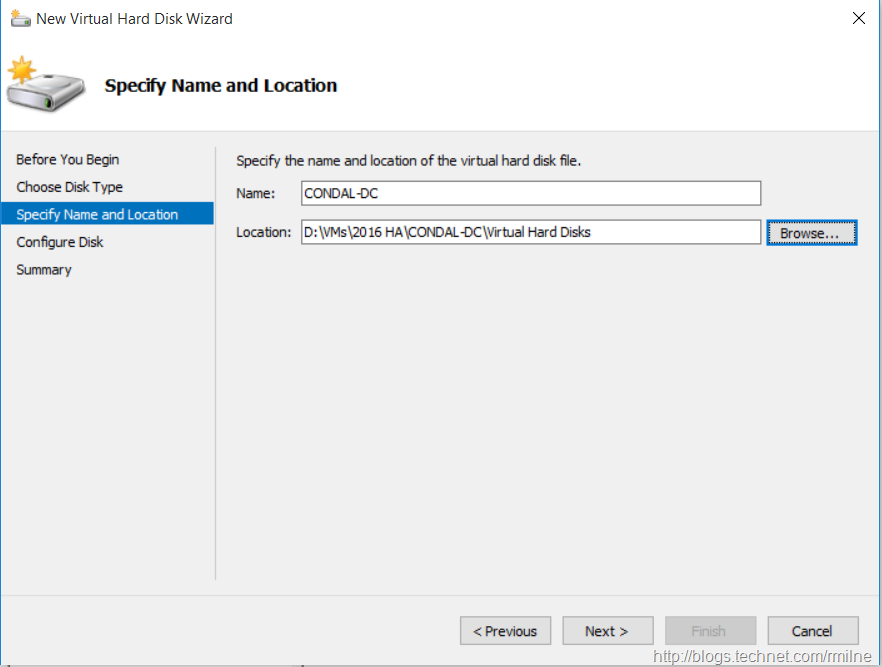Select the Choose Disk Type step

tap(69, 187)
